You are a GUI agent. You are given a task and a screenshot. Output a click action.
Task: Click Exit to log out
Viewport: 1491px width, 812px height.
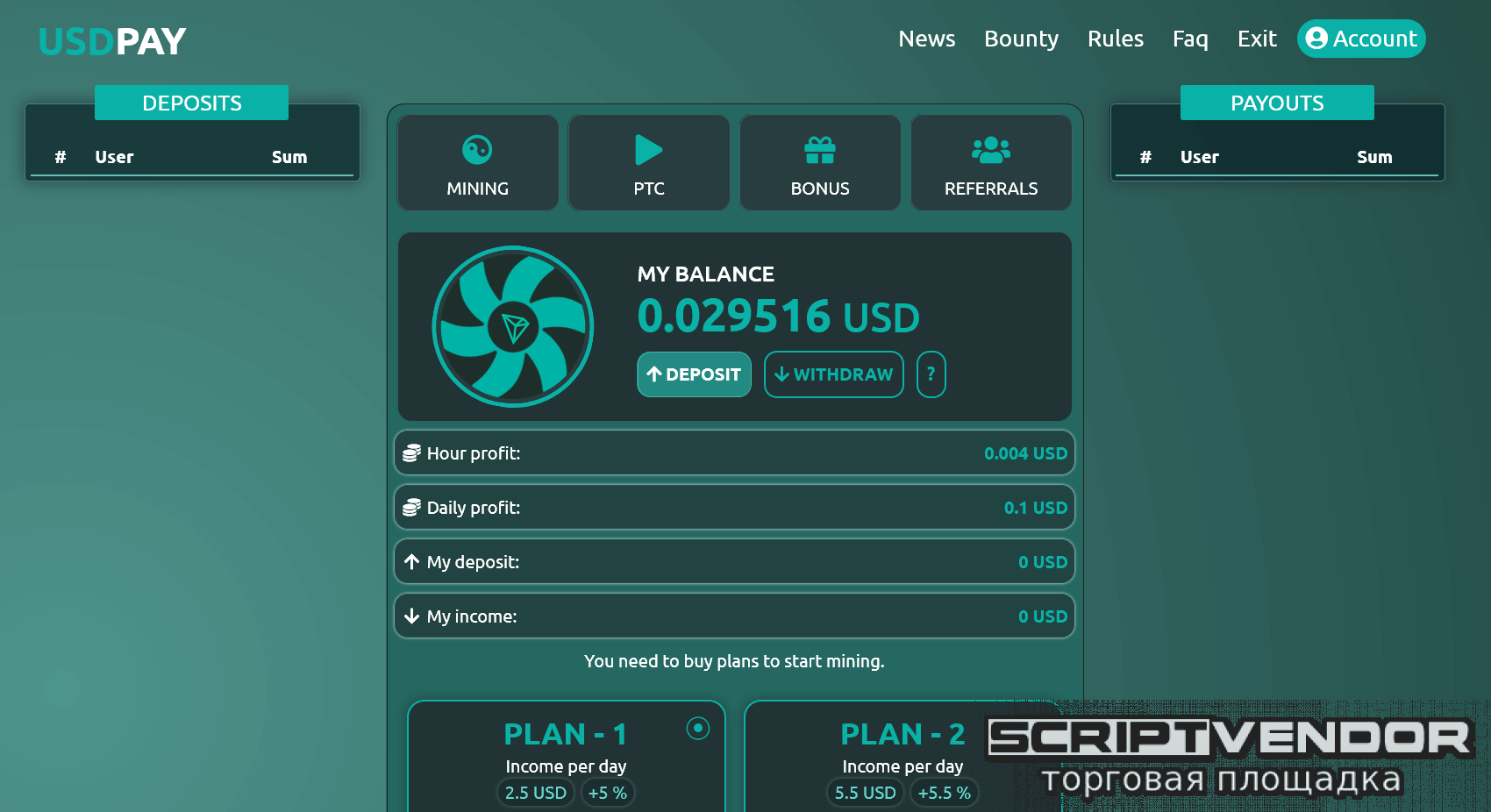1257,39
